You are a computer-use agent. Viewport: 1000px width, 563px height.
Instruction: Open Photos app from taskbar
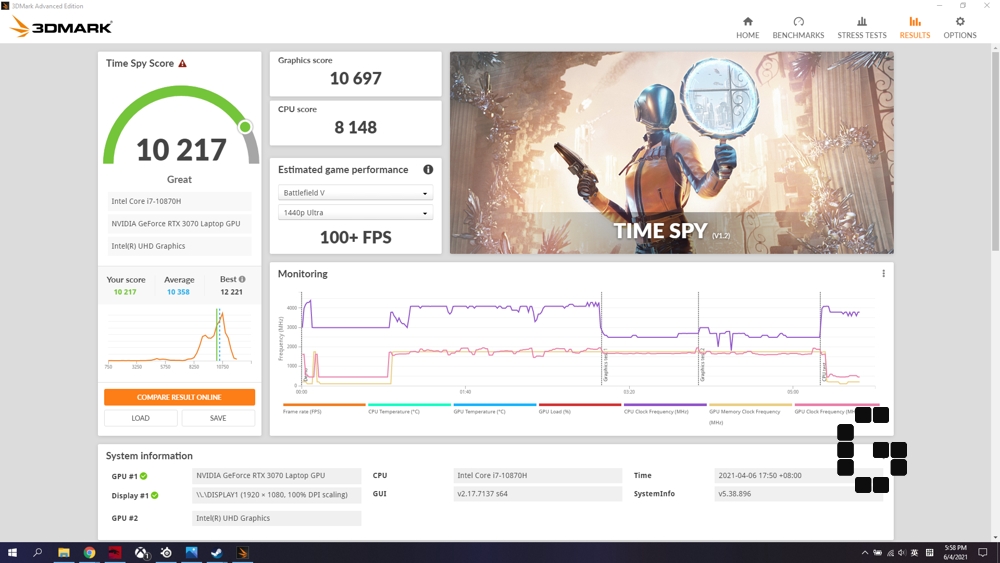tap(191, 552)
